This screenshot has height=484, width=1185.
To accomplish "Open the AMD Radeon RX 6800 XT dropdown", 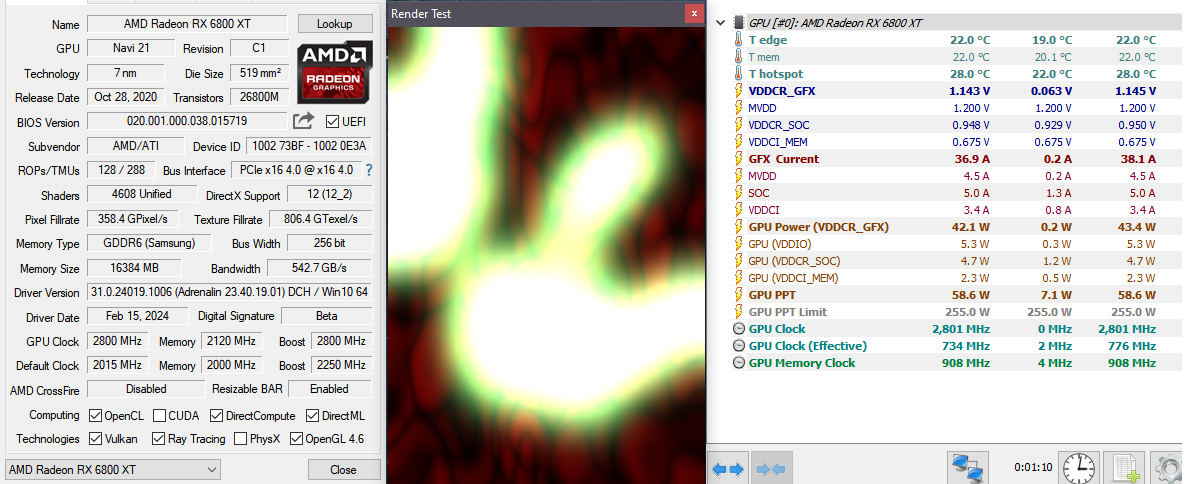I will tap(113, 470).
